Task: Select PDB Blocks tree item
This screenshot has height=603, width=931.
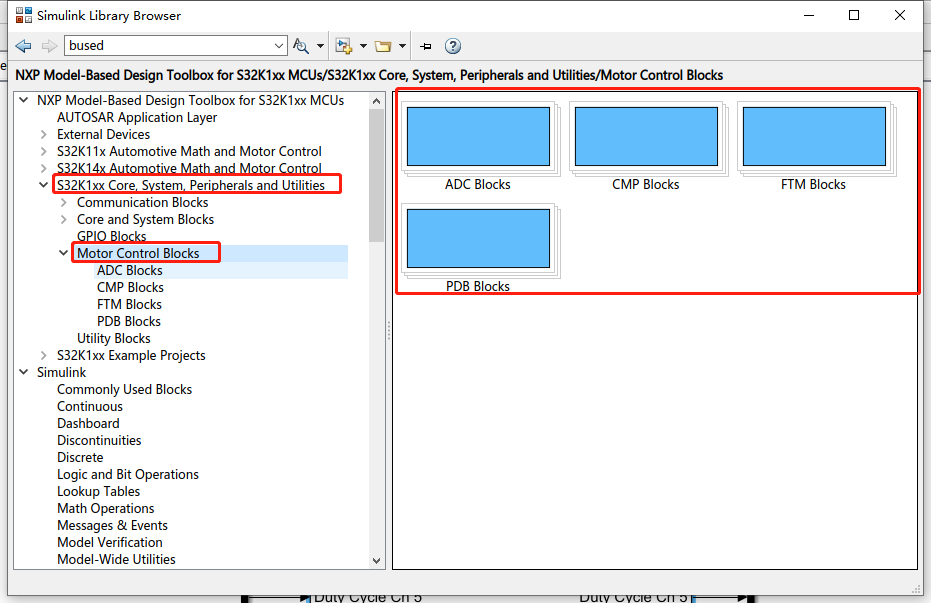Action: 129,322
